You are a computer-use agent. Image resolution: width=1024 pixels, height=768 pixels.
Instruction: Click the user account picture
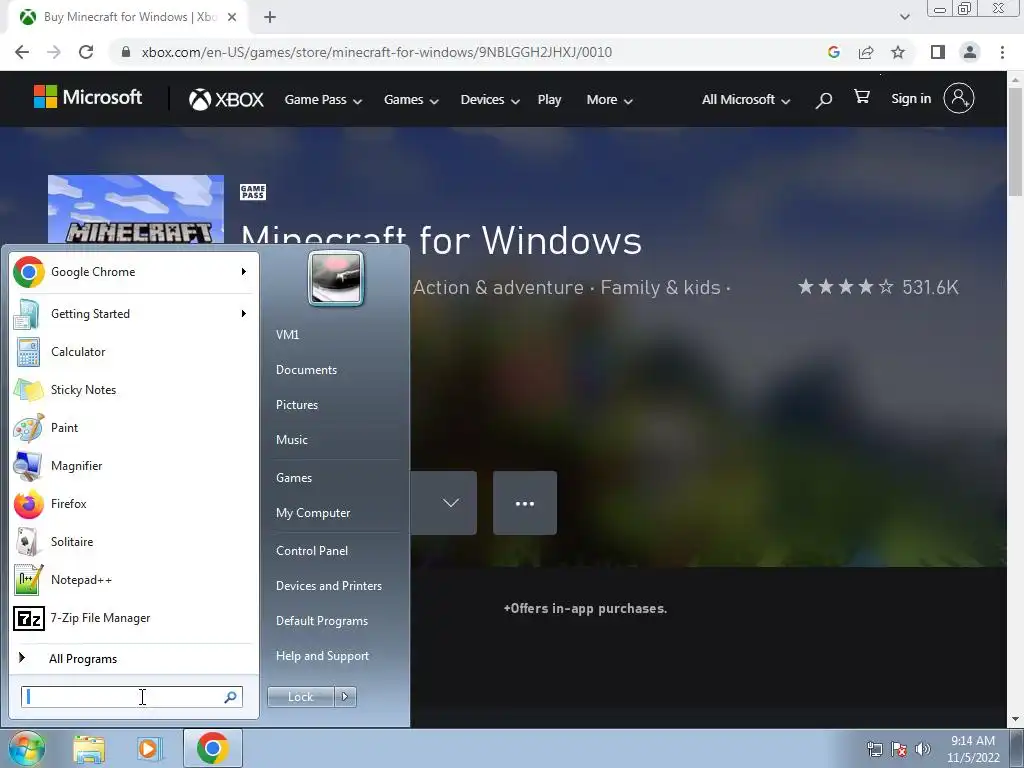[x=336, y=278]
